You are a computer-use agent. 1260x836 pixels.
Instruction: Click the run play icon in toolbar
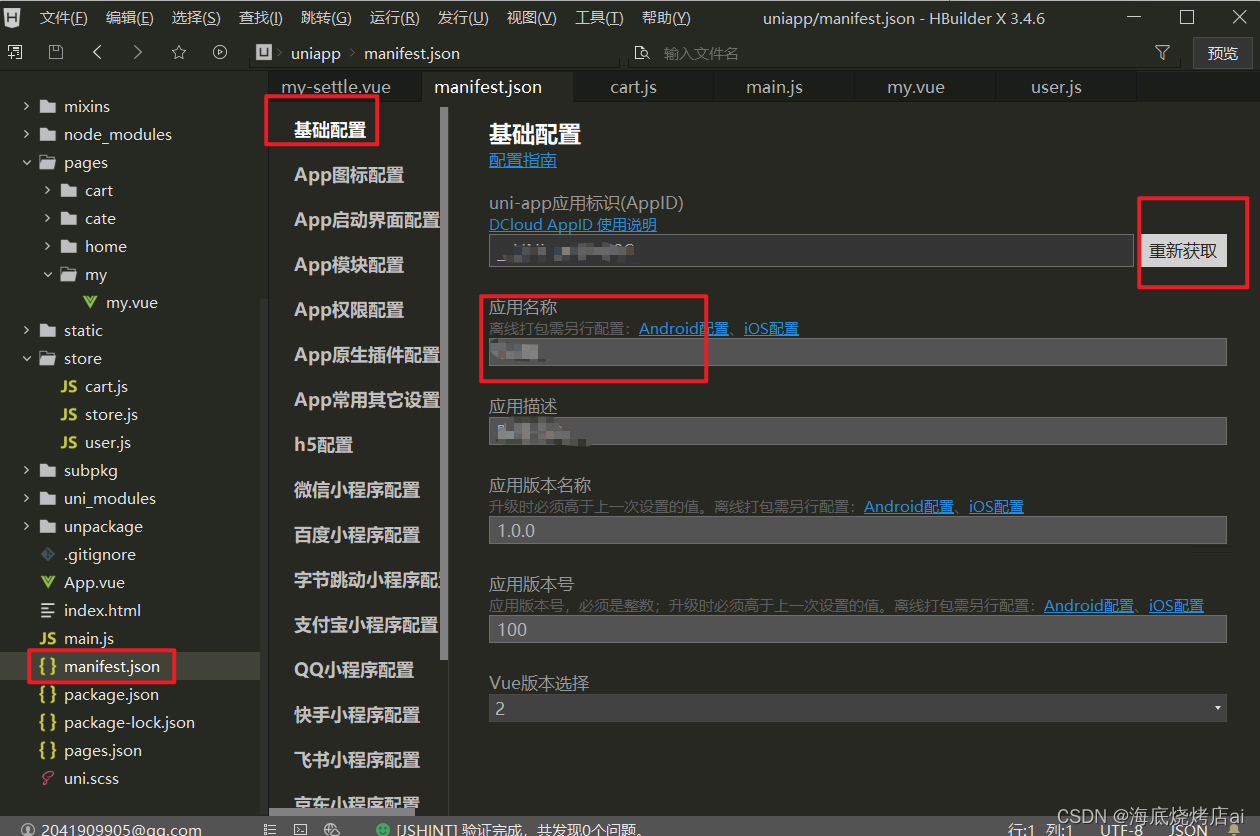[220, 53]
